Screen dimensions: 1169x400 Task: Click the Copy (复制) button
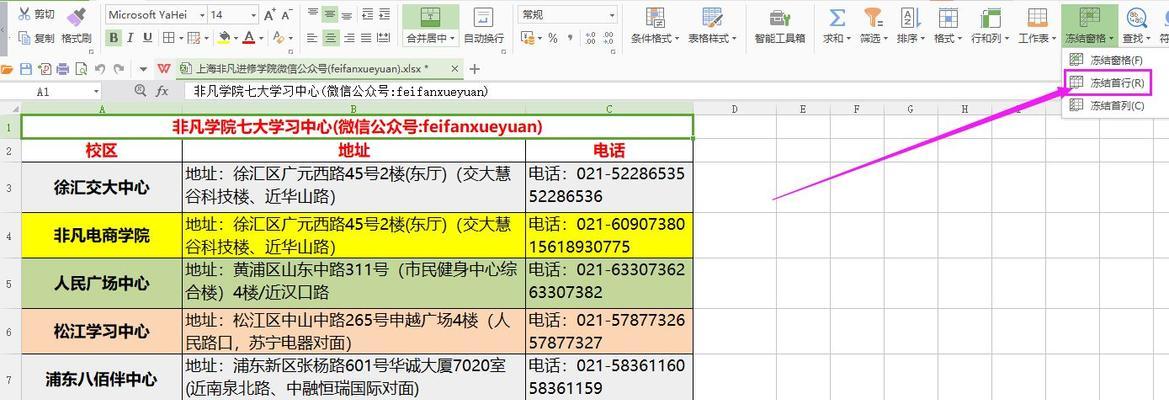pyautogui.click(x=37, y=37)
